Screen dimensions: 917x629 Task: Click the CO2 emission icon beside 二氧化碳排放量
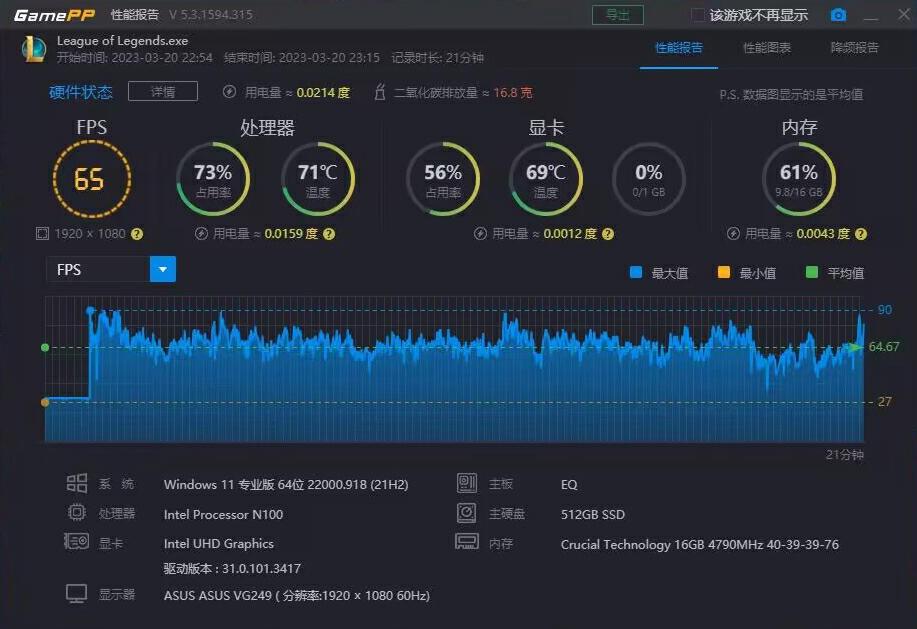click(x=378, y=91)
